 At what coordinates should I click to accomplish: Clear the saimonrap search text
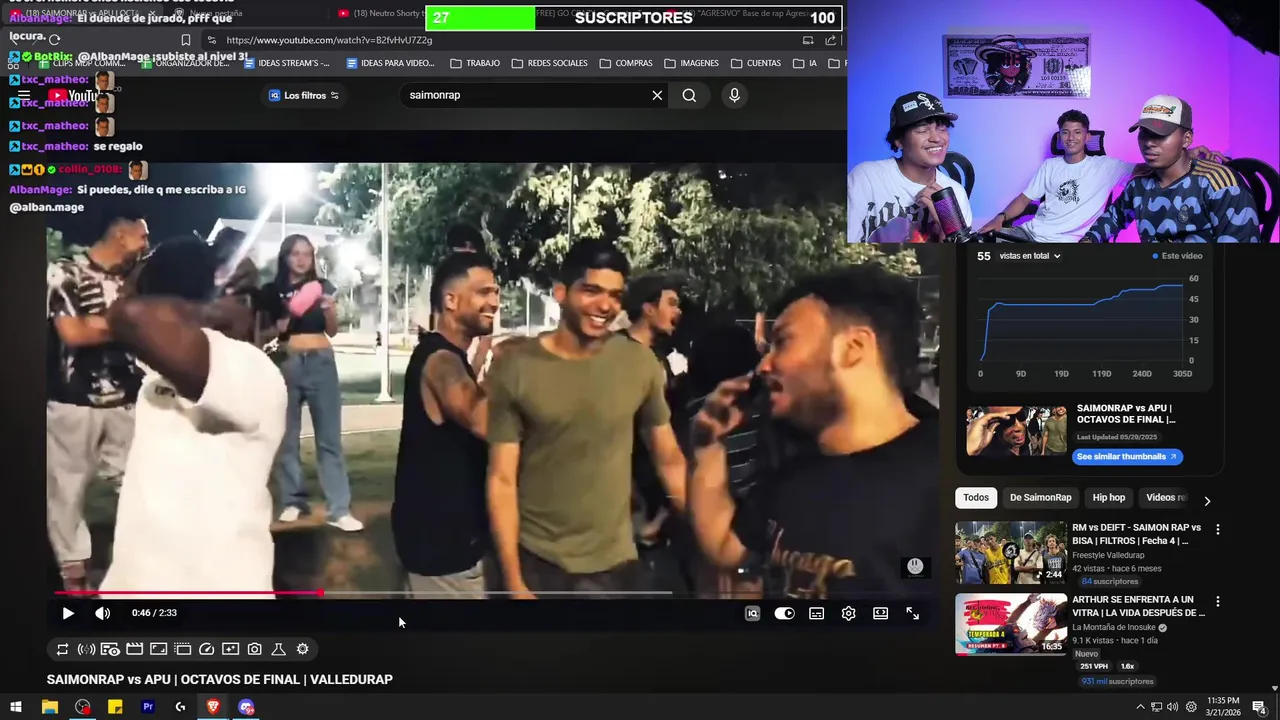pos(657,95)
